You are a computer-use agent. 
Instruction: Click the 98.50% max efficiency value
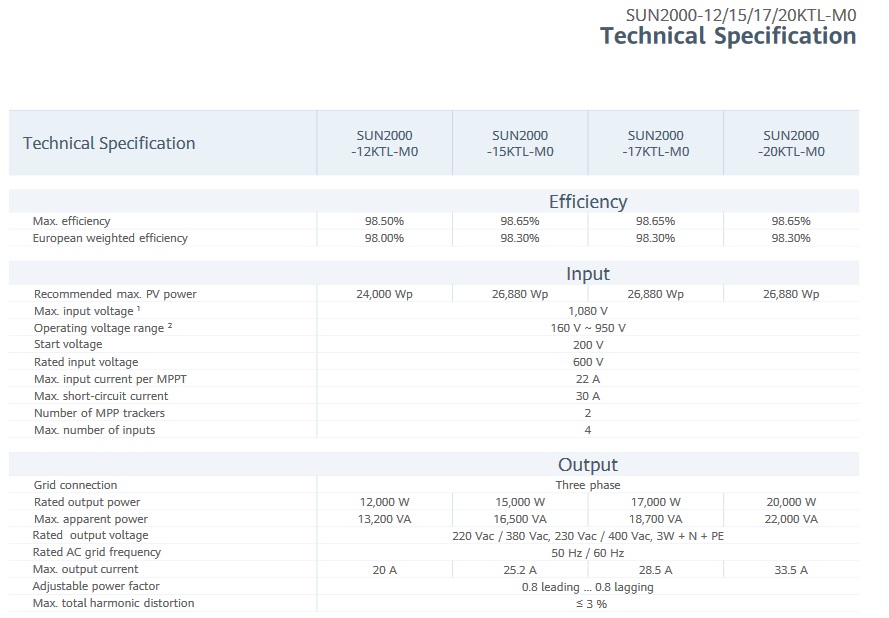[384, 221]
